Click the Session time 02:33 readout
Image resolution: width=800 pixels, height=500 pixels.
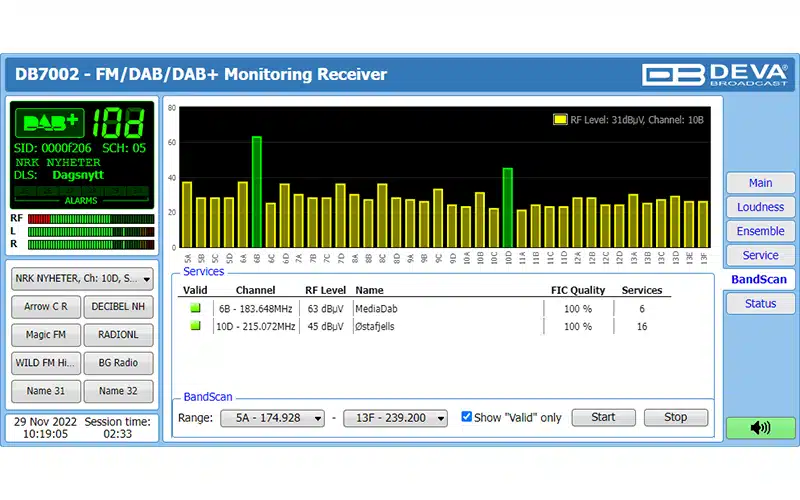pyautogui.click(x=117, y=428)
